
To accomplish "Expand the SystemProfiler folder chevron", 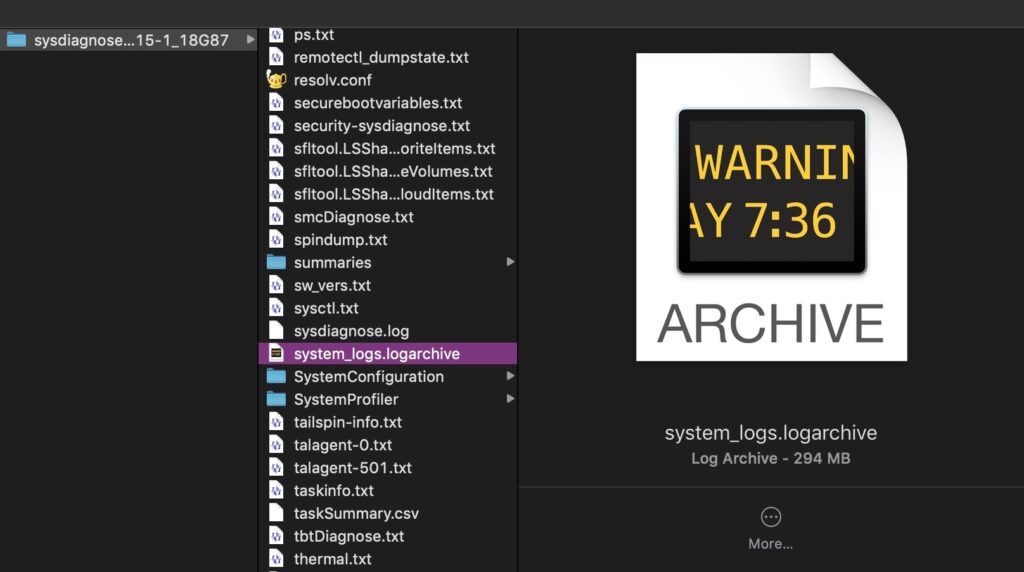I will tap(510, 399).
